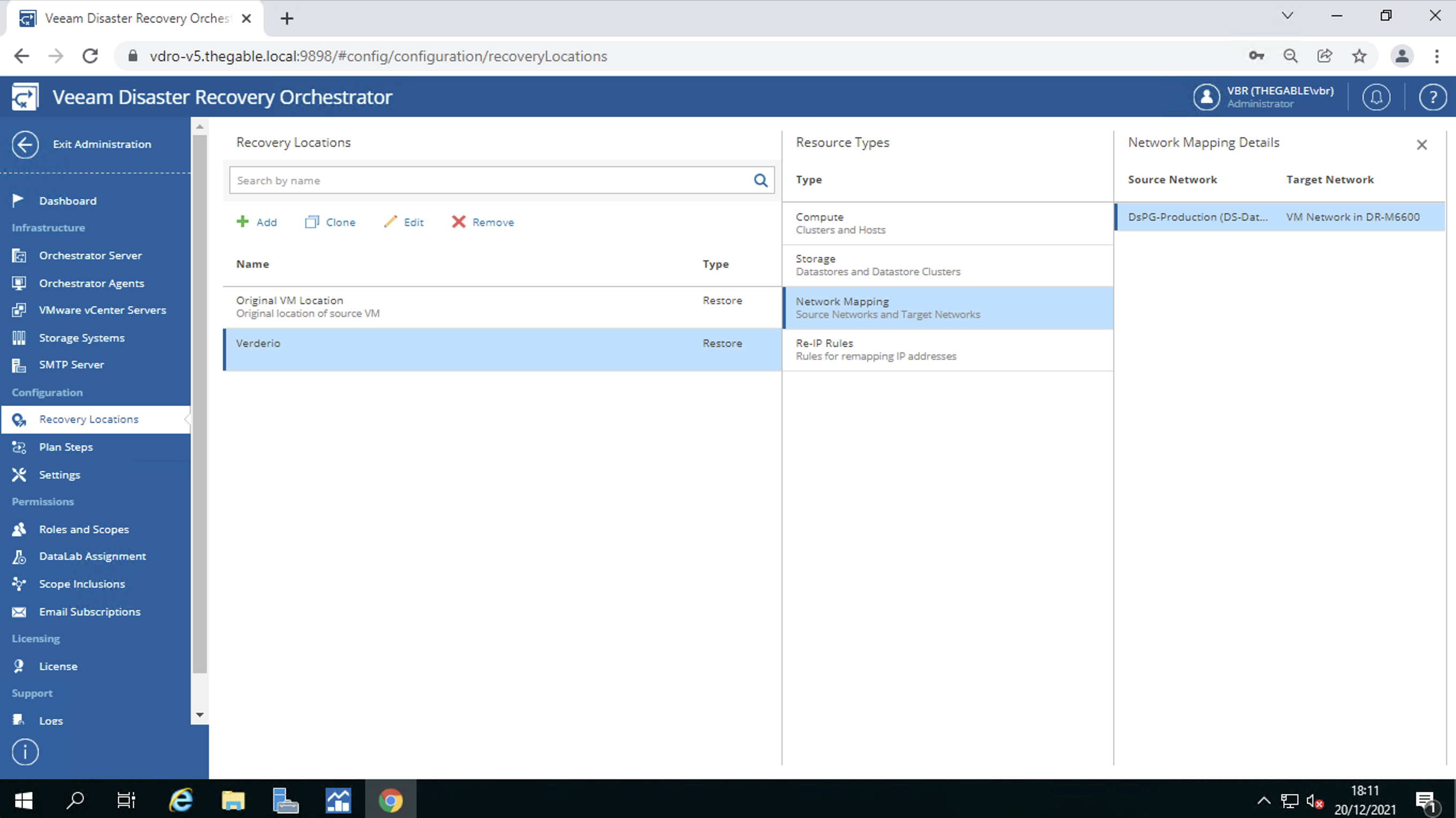Click Remove button with red X
Screen dimensions: 1456x818
coord(483,222)
